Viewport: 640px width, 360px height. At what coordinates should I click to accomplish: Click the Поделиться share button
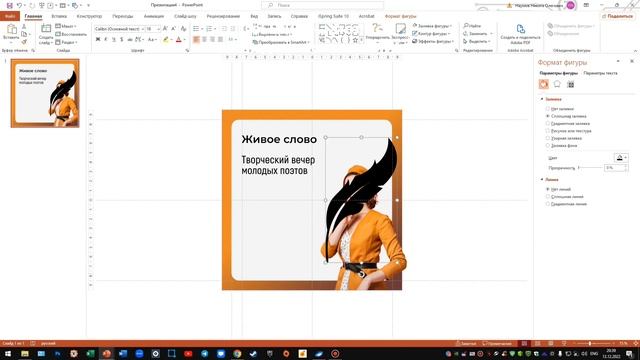coord(618,16)
